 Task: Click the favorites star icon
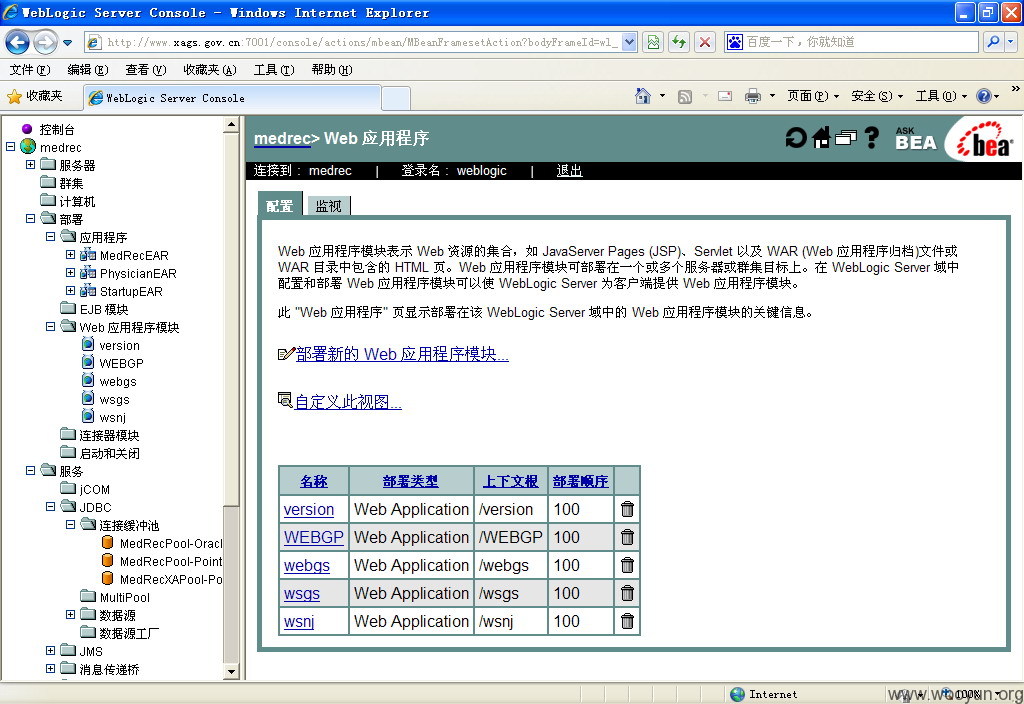tap(14, 97)
